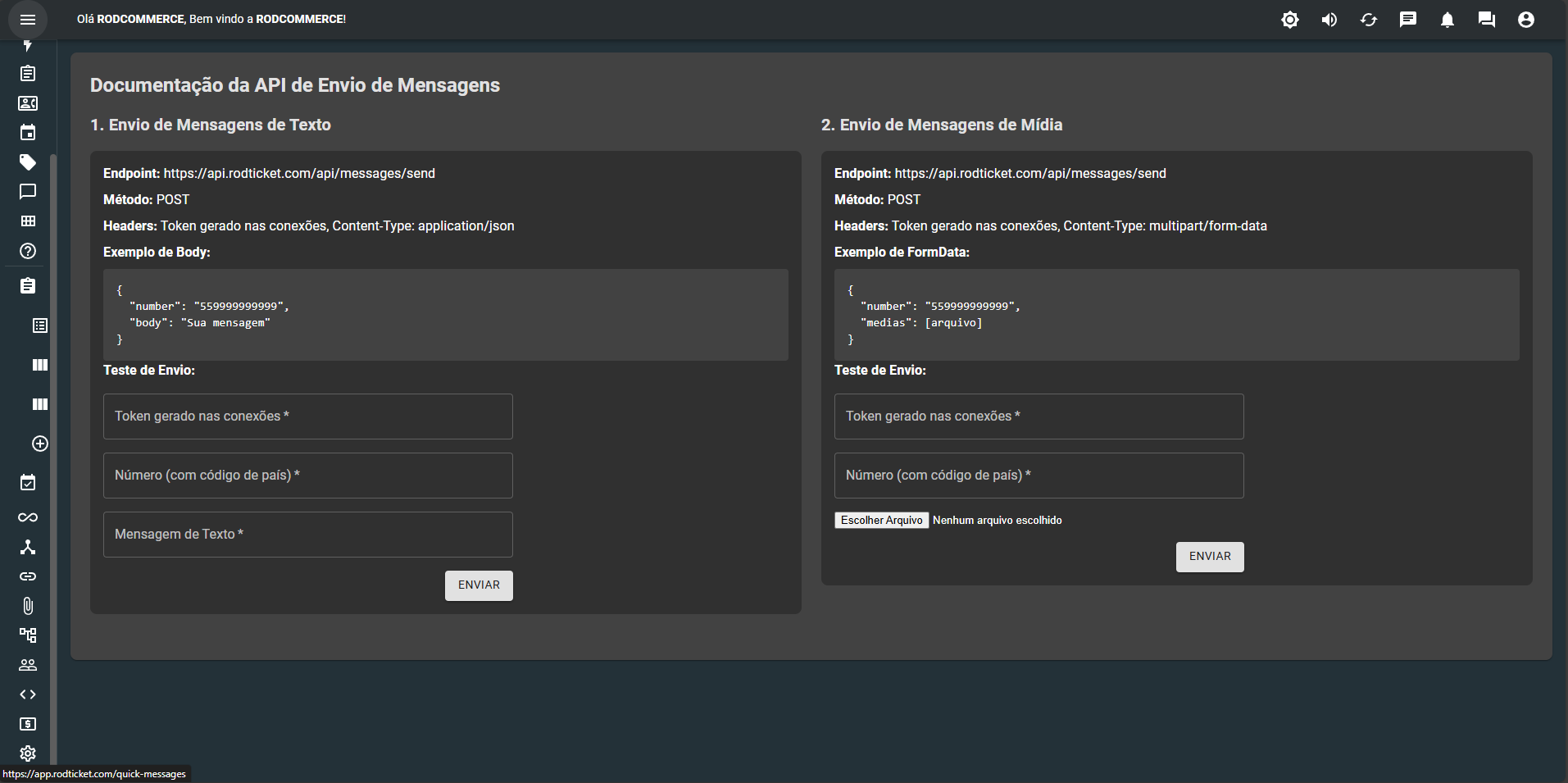Viewport: 1568px width, 783px height.
Task: Open the list view icon in sidebar
Action: [x=40, y=325]
